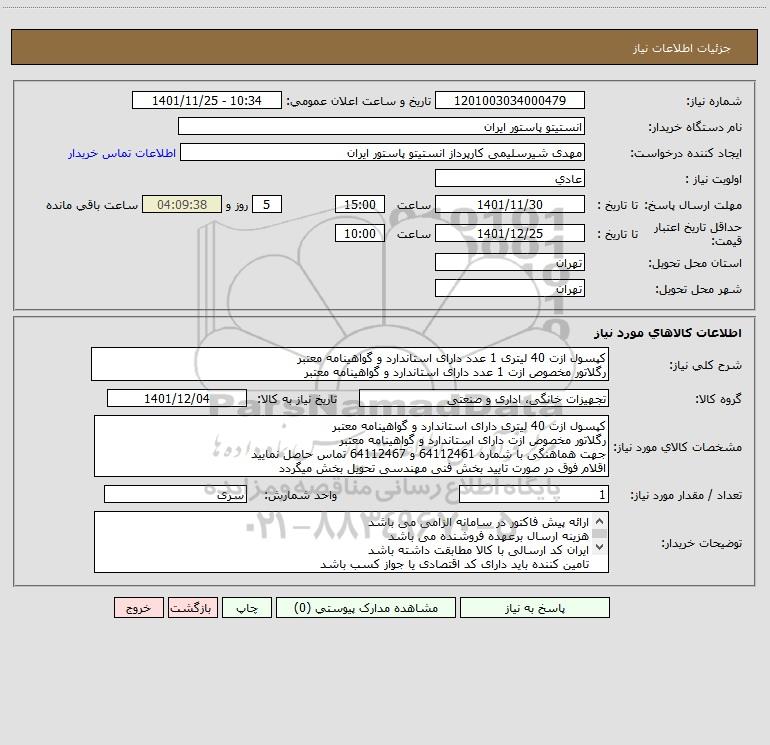Click goods specifications text area
770x745 pixels.
351,446
